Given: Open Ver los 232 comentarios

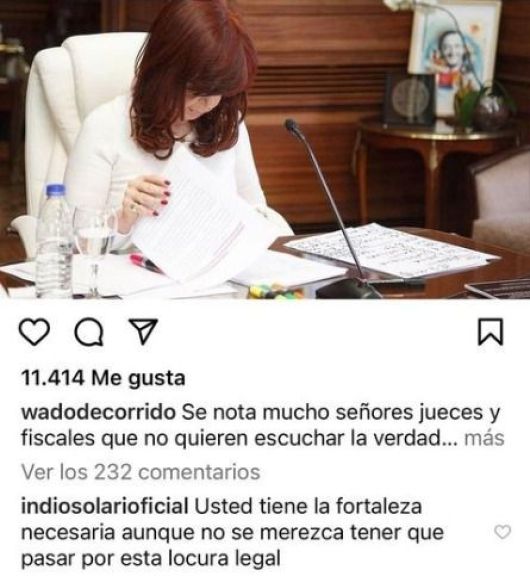Looking at the screenshot, I should tap(141, 472).
